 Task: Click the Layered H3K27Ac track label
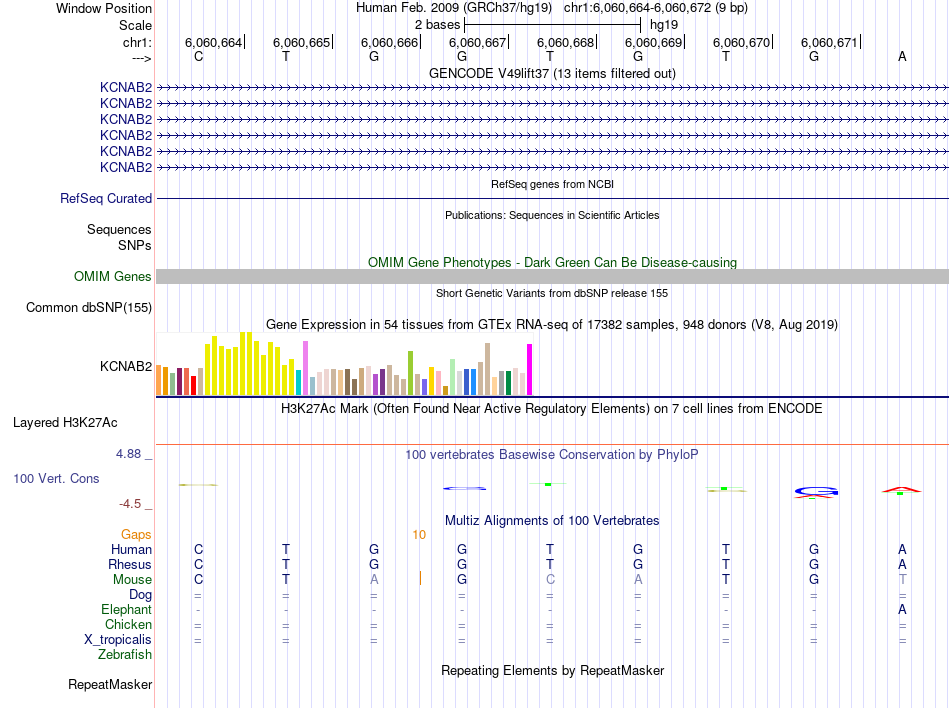coord(65,422)
